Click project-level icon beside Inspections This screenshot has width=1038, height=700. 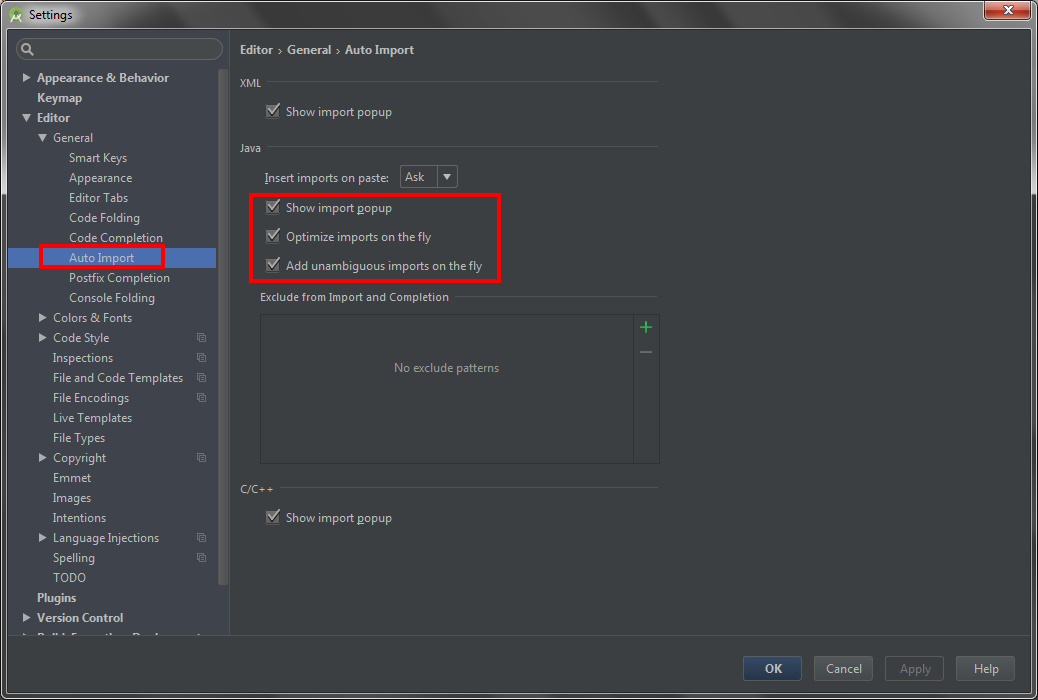point(201,358)
